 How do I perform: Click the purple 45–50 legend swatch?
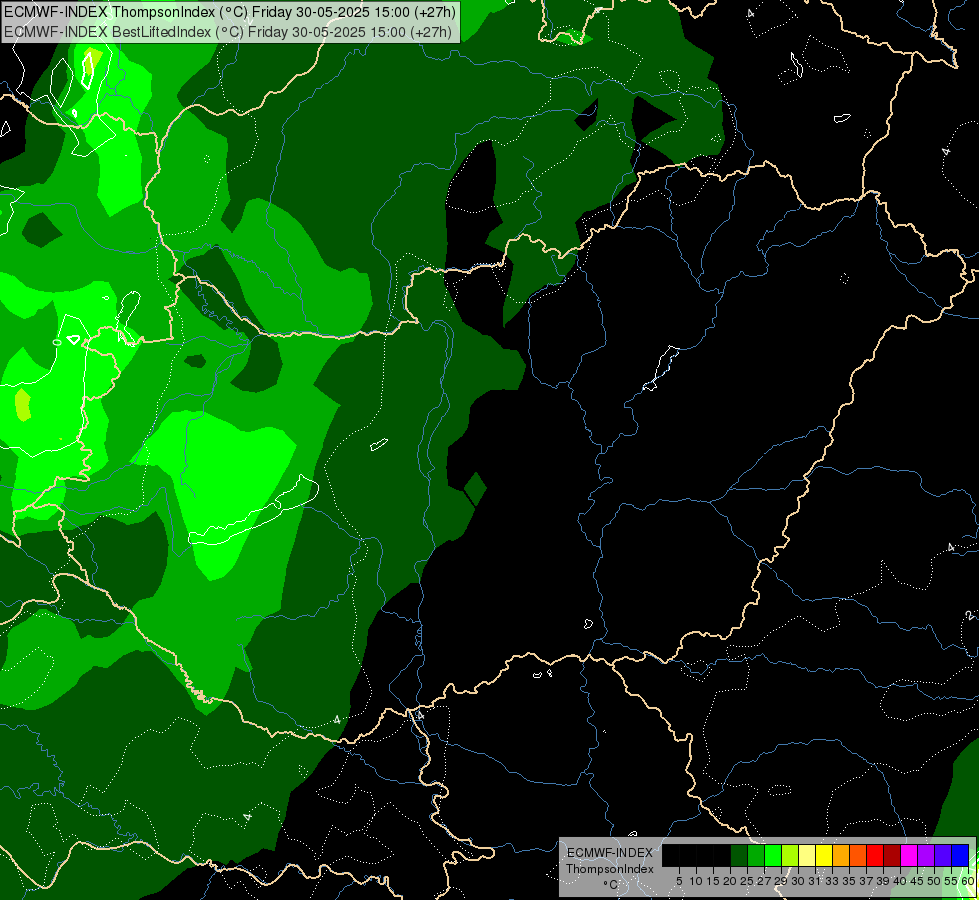pyautogui.click(x=926, y=855)
